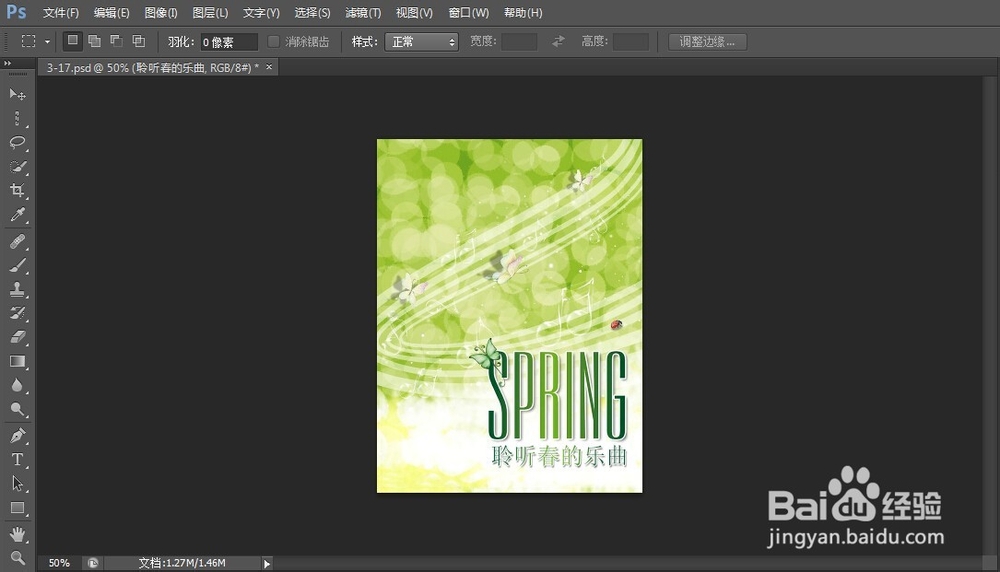This screenshot has height=572, width=1000.
Task: Choose Add to selection mode
Action: [x=94, y=41]
